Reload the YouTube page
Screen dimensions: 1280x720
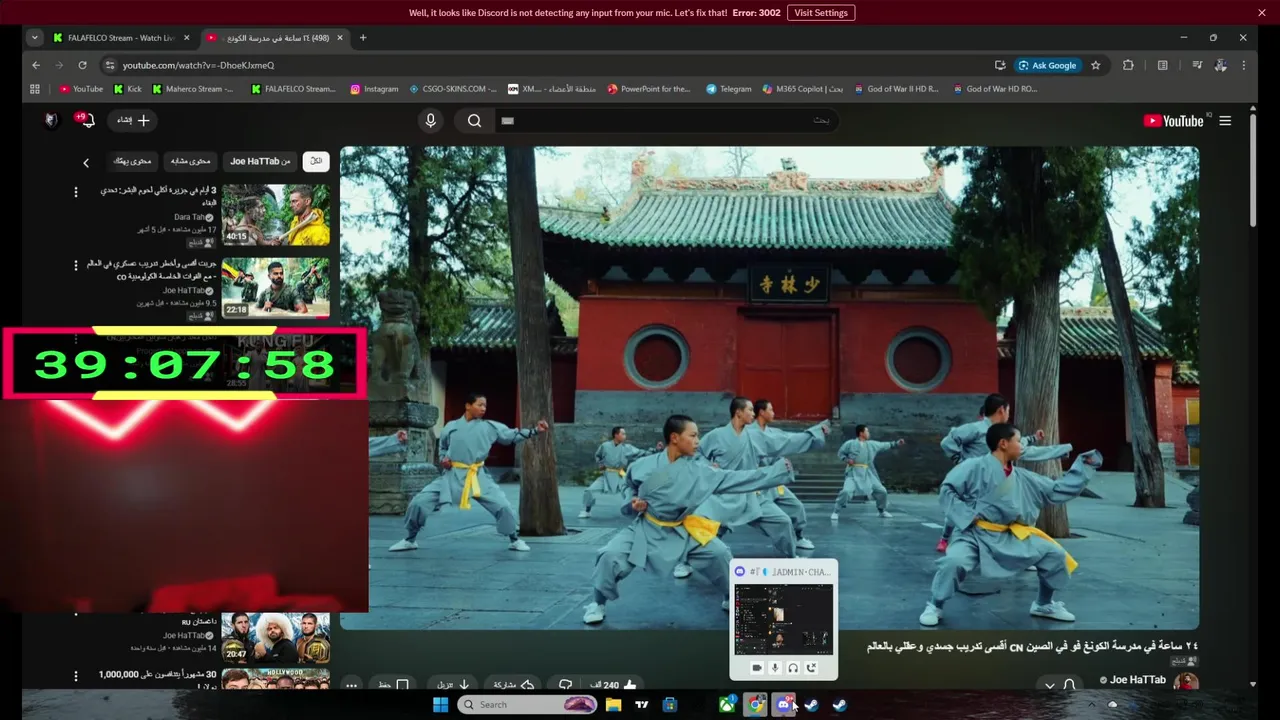[82, 65]
